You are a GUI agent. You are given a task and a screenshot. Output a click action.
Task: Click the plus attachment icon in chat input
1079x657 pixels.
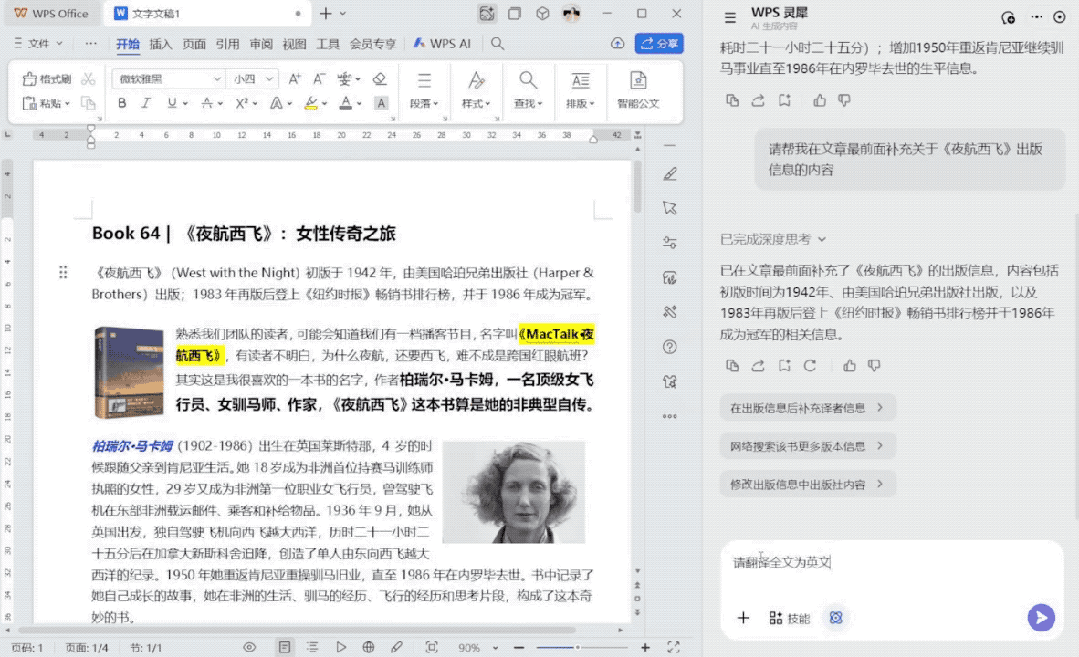click(743, 618)
